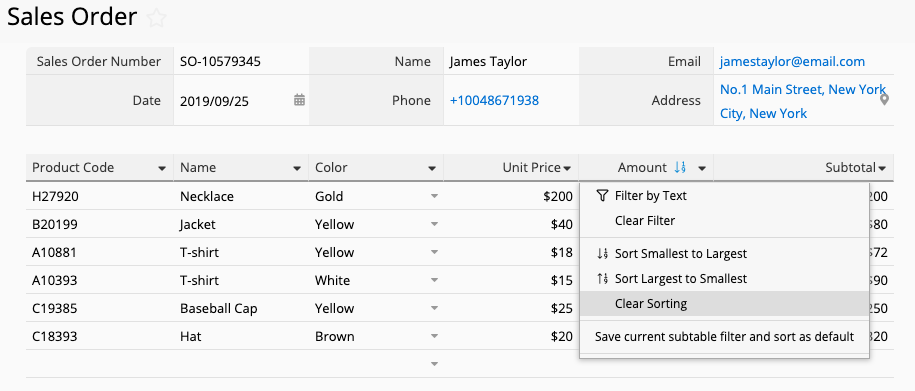This screenshot has width=915, height=391.
Task: Click the Sort Largest to Smallest icon
Action: (602, 279)
